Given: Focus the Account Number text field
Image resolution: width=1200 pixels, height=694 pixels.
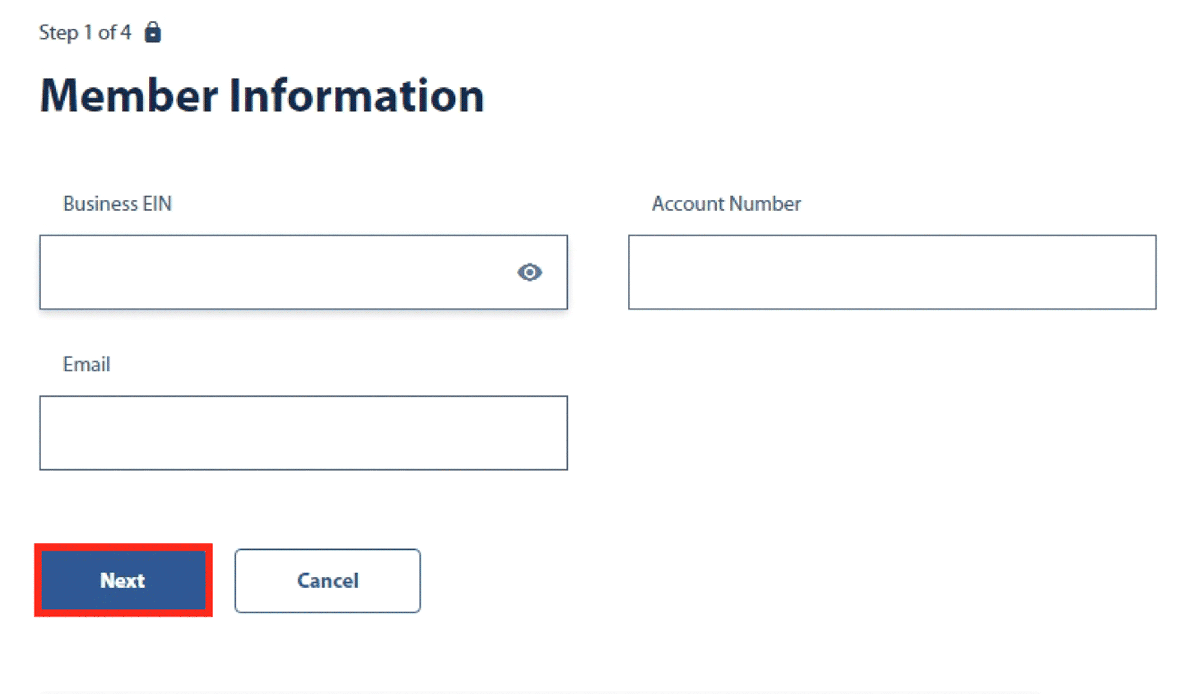Looking at the screenshot, I should point(891,272).
